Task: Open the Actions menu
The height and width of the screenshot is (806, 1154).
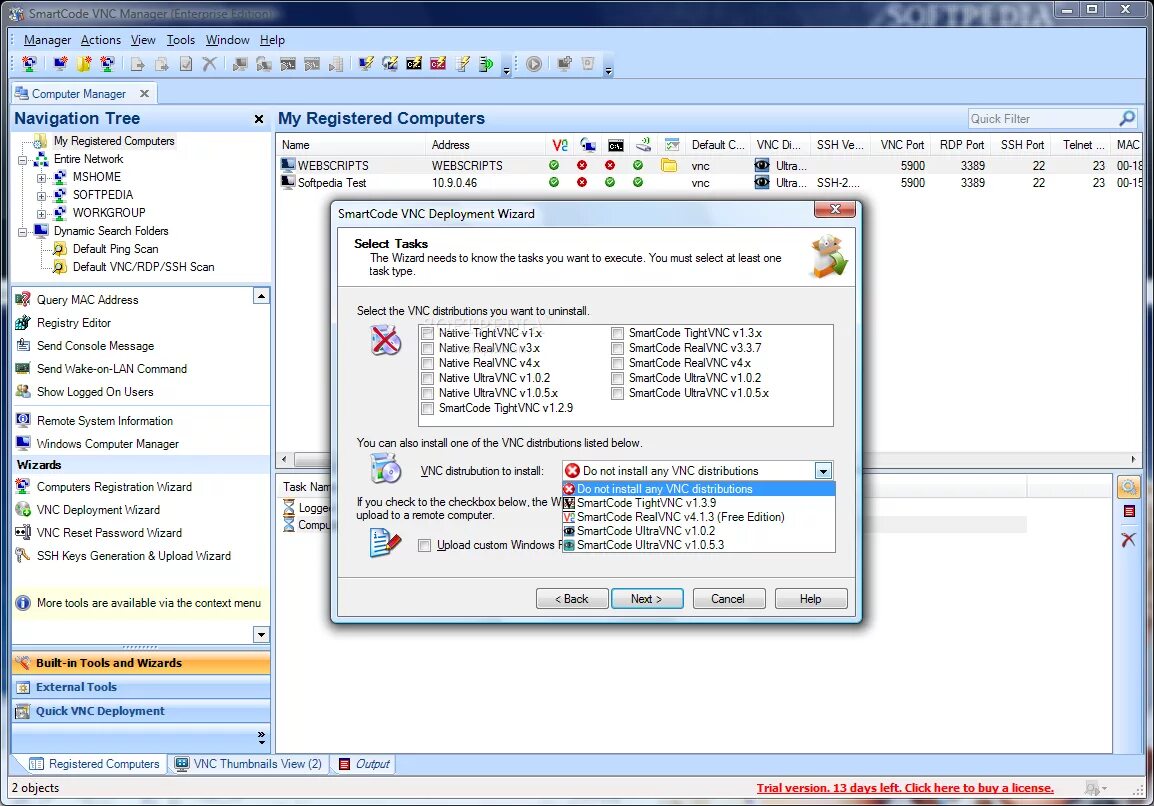Action: click(x=101, y=40)
